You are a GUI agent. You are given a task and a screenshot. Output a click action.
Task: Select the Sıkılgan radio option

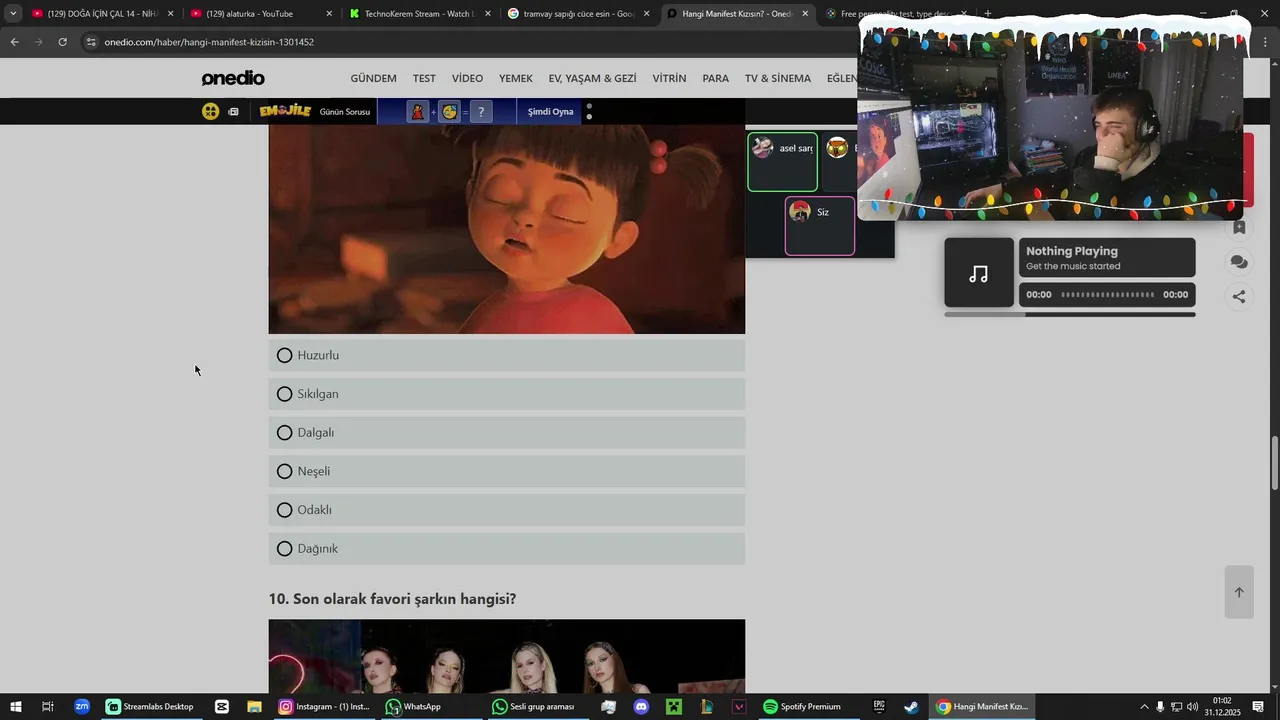point(506,394)
